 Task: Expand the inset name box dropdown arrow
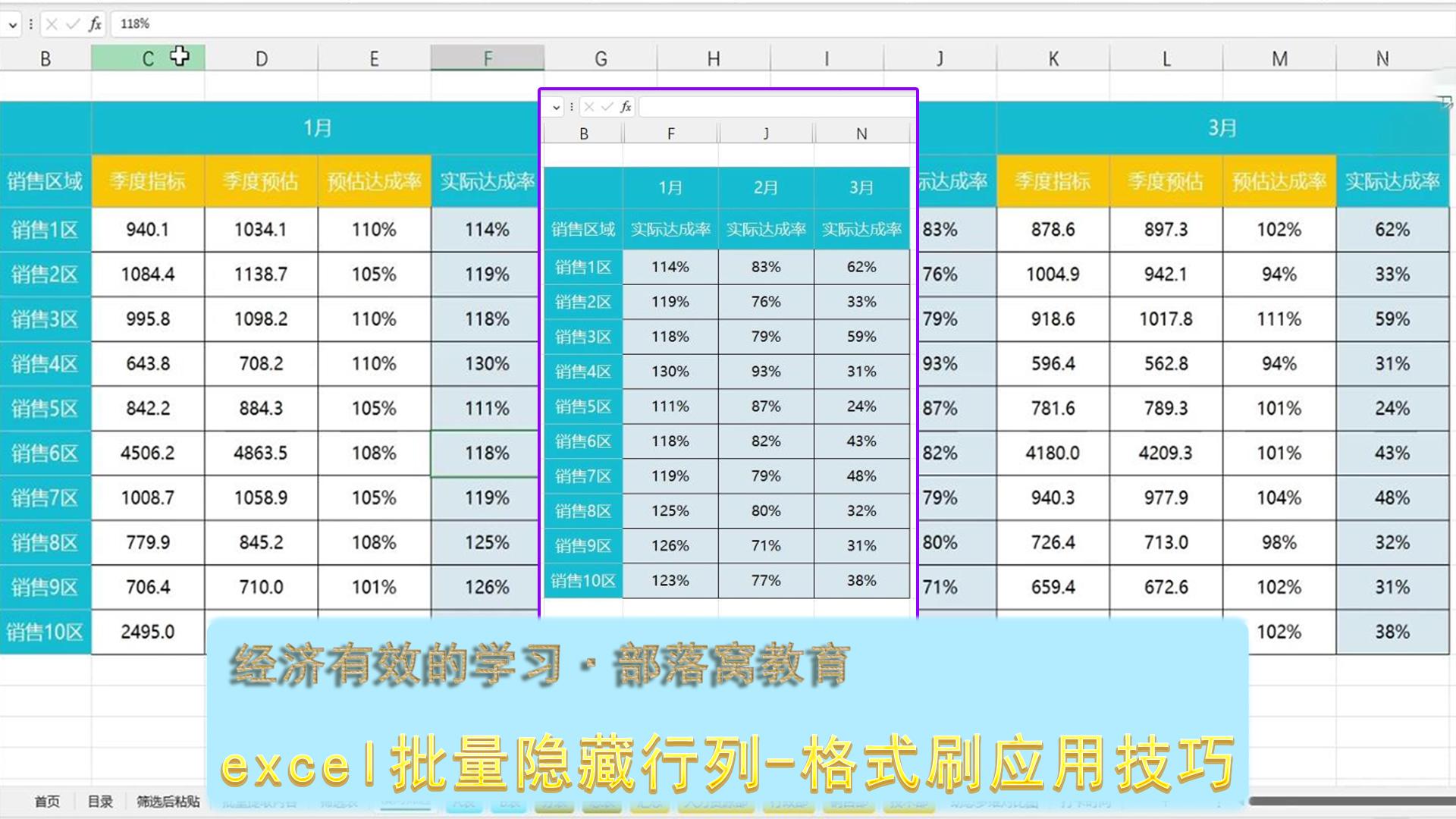(x=556, y=107)
